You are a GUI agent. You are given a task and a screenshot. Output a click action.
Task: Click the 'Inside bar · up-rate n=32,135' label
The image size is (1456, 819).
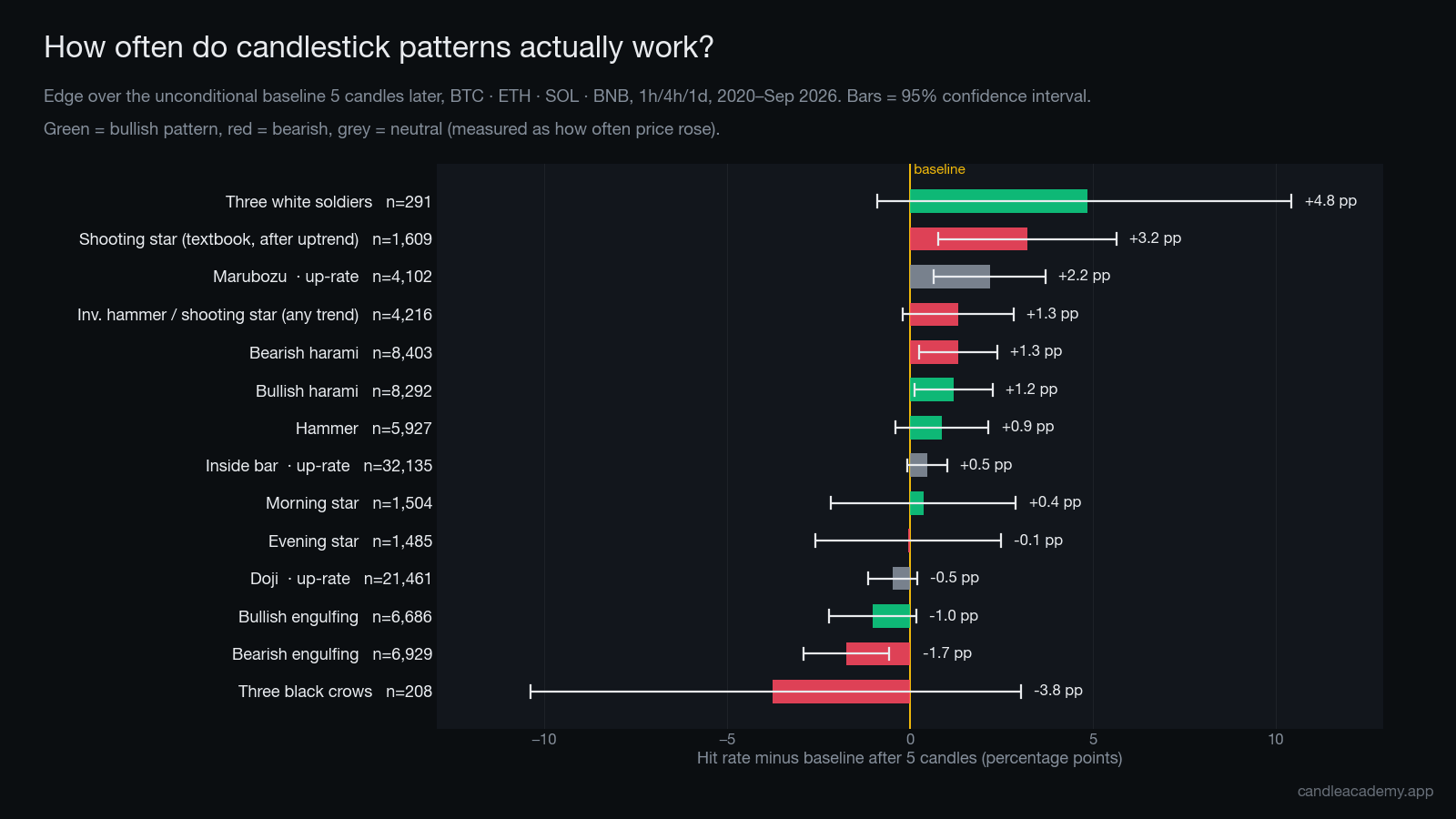click(318, 466)
